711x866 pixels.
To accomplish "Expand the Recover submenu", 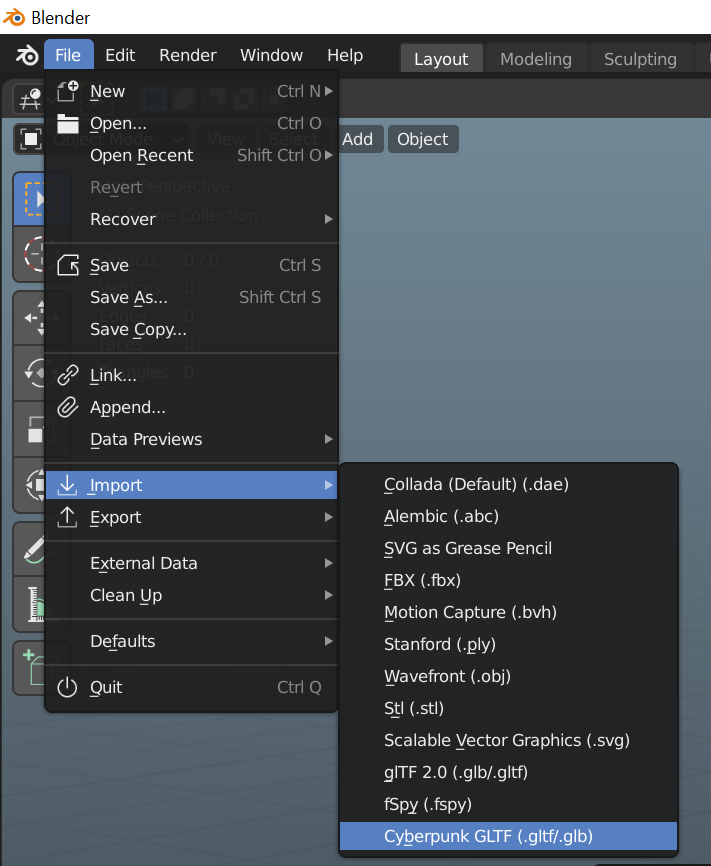I will (x=191, y=219).
